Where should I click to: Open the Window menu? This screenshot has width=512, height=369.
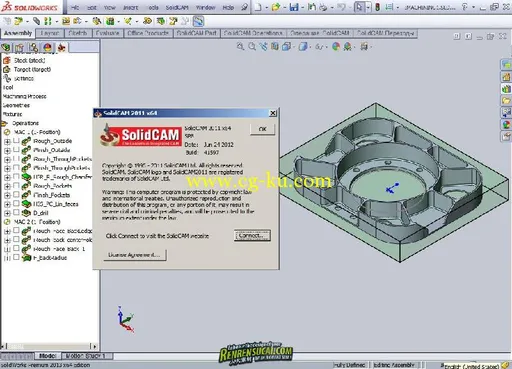(205, 7)
